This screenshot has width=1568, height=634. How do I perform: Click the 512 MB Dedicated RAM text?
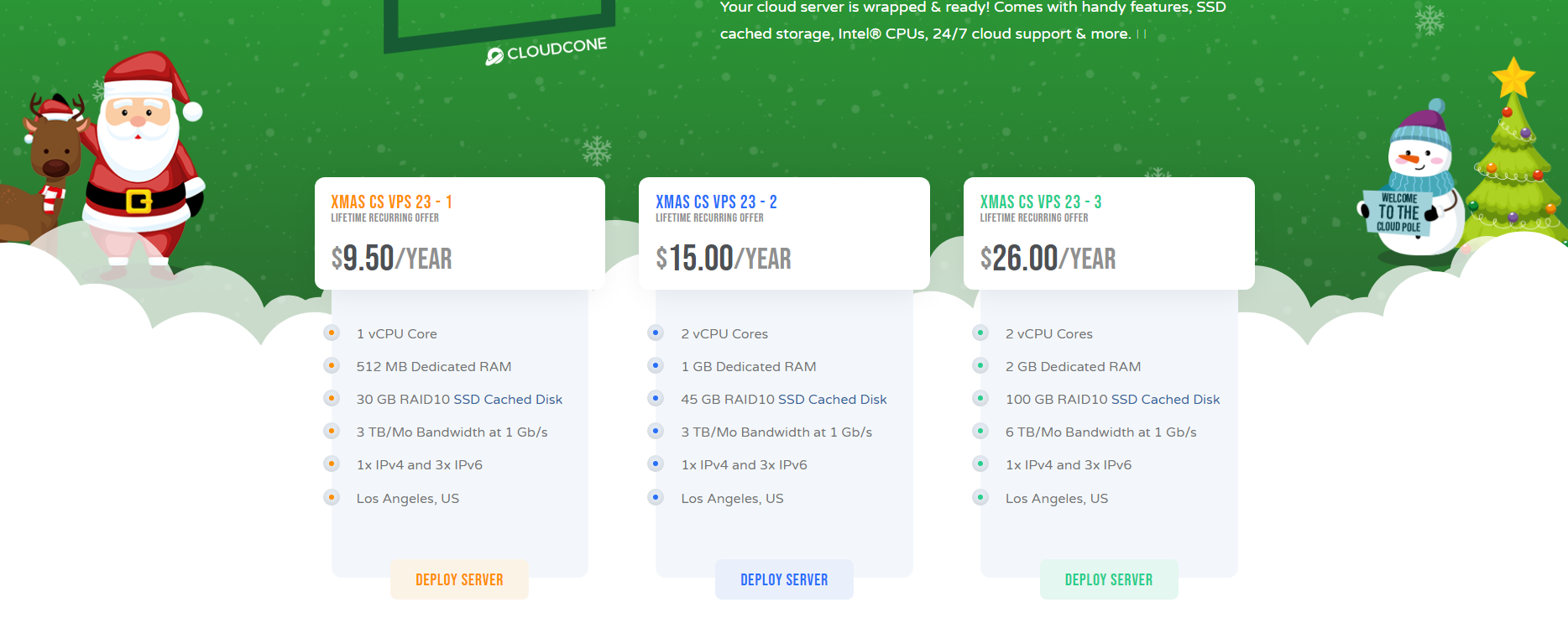[x=434, y=367]
